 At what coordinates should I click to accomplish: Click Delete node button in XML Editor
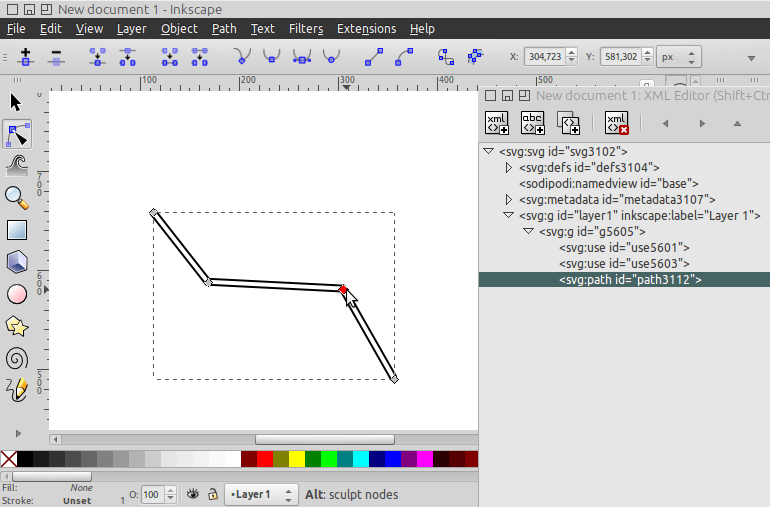coord(617,123)
